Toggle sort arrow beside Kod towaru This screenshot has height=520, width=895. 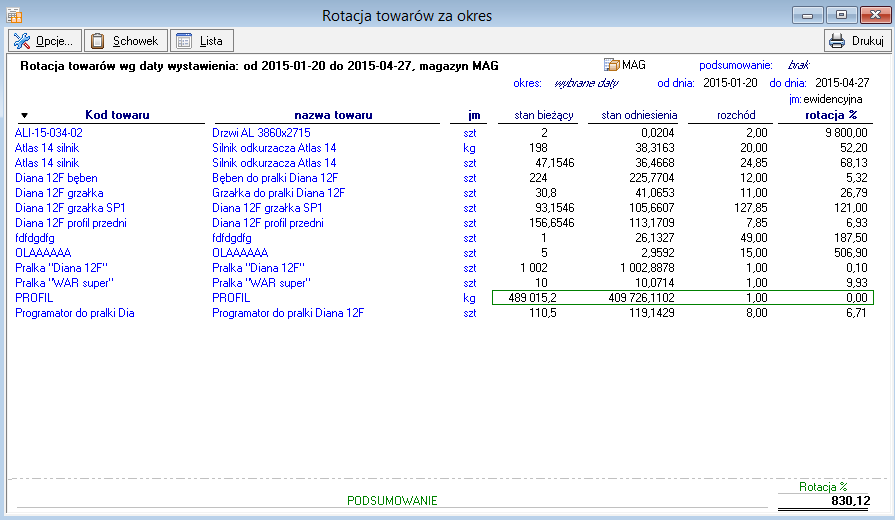pyautogui.click(x=25, y=116)
